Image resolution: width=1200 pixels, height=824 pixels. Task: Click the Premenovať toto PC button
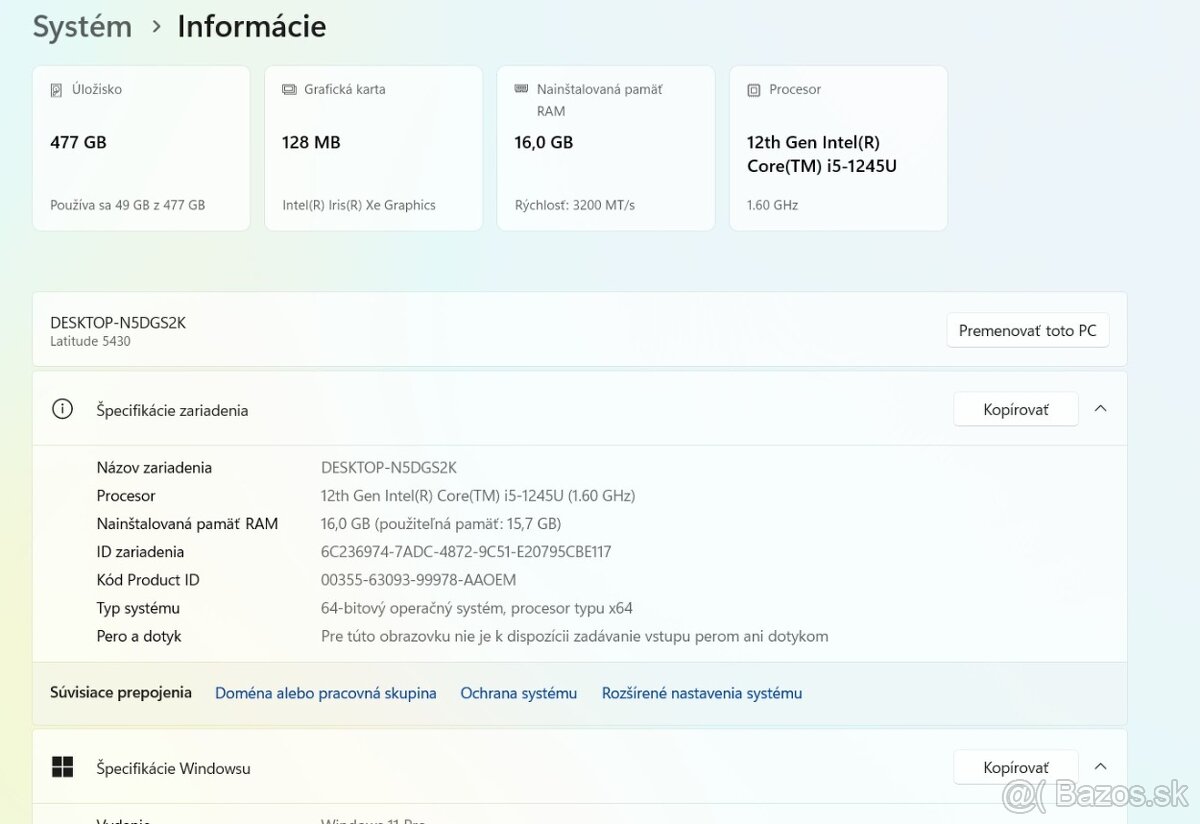[1027, 330]
